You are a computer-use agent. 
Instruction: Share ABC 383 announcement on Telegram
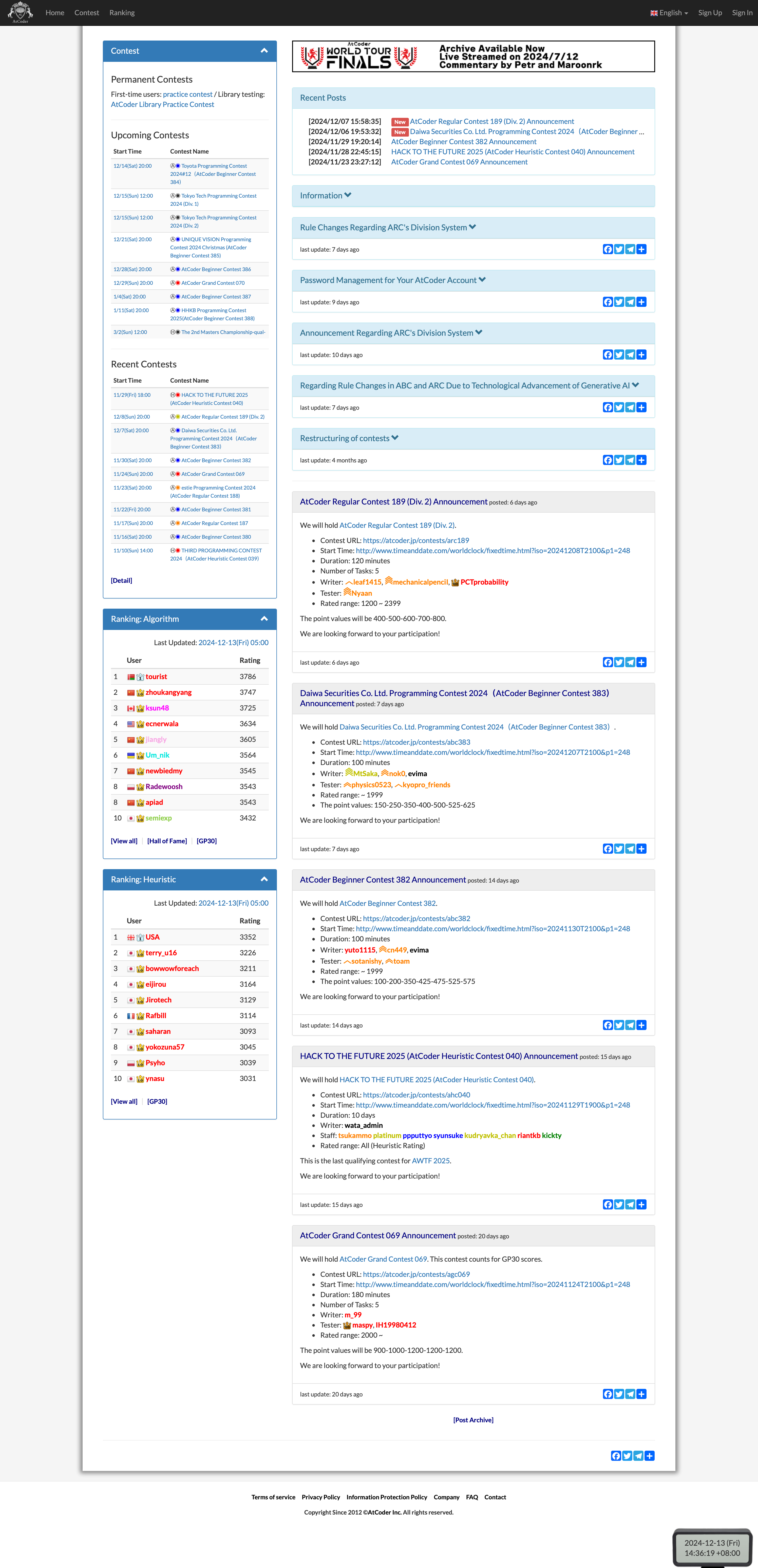pyautogui.click(x=630, y=849)
